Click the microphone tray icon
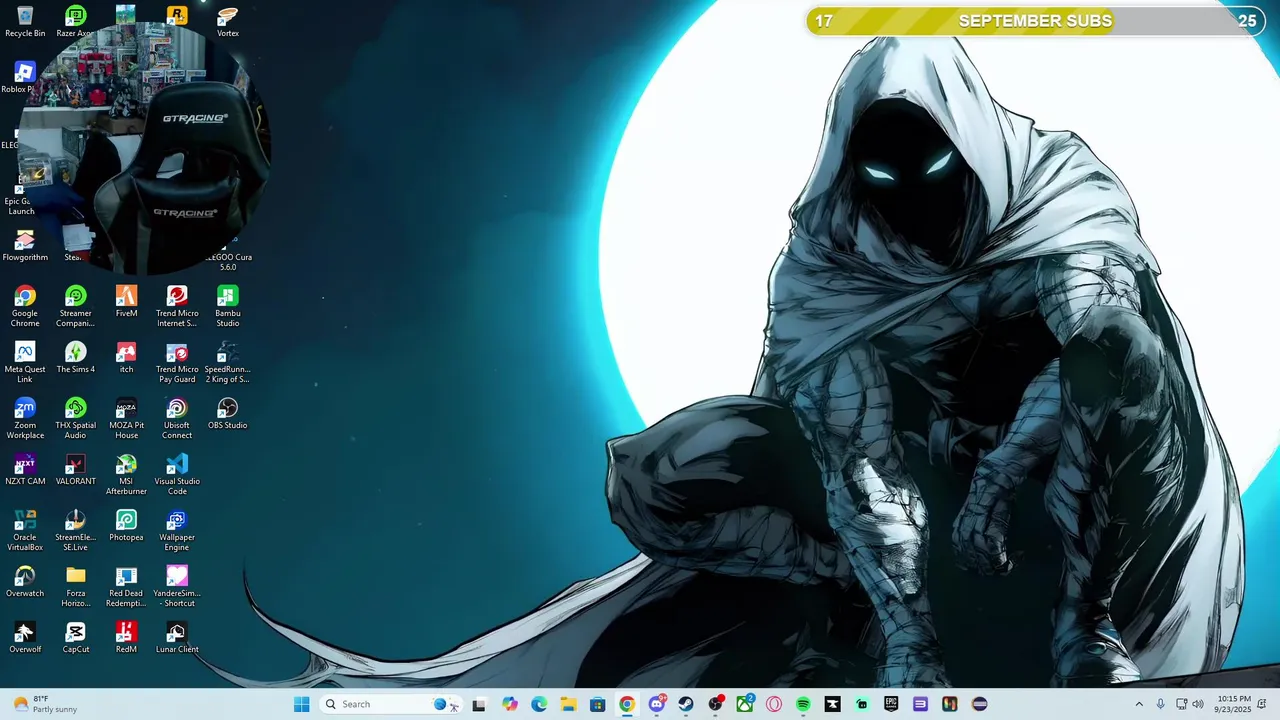The image size is (1280, 720). click(x=1160, y=704)
